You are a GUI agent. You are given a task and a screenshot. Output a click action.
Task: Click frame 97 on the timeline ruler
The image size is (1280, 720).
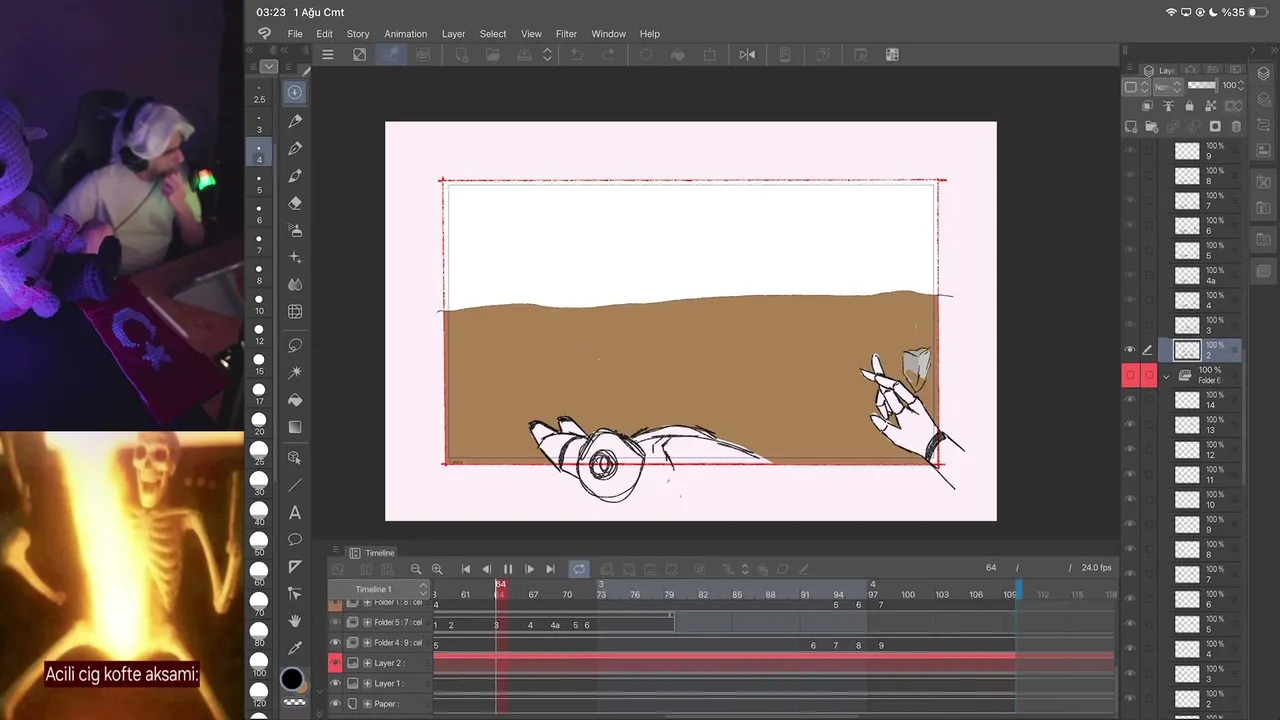click(x=873, y=595)
